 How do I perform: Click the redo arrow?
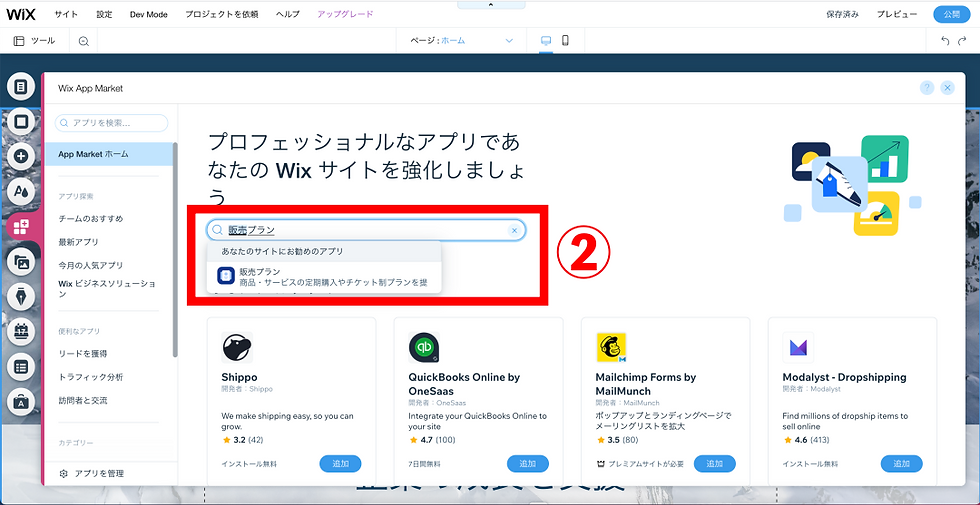click(x=962, y=41)
